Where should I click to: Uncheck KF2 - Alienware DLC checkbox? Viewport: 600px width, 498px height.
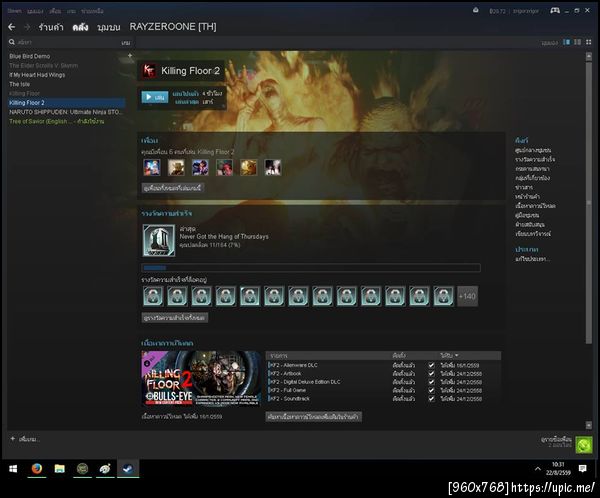tap(431, 365)
